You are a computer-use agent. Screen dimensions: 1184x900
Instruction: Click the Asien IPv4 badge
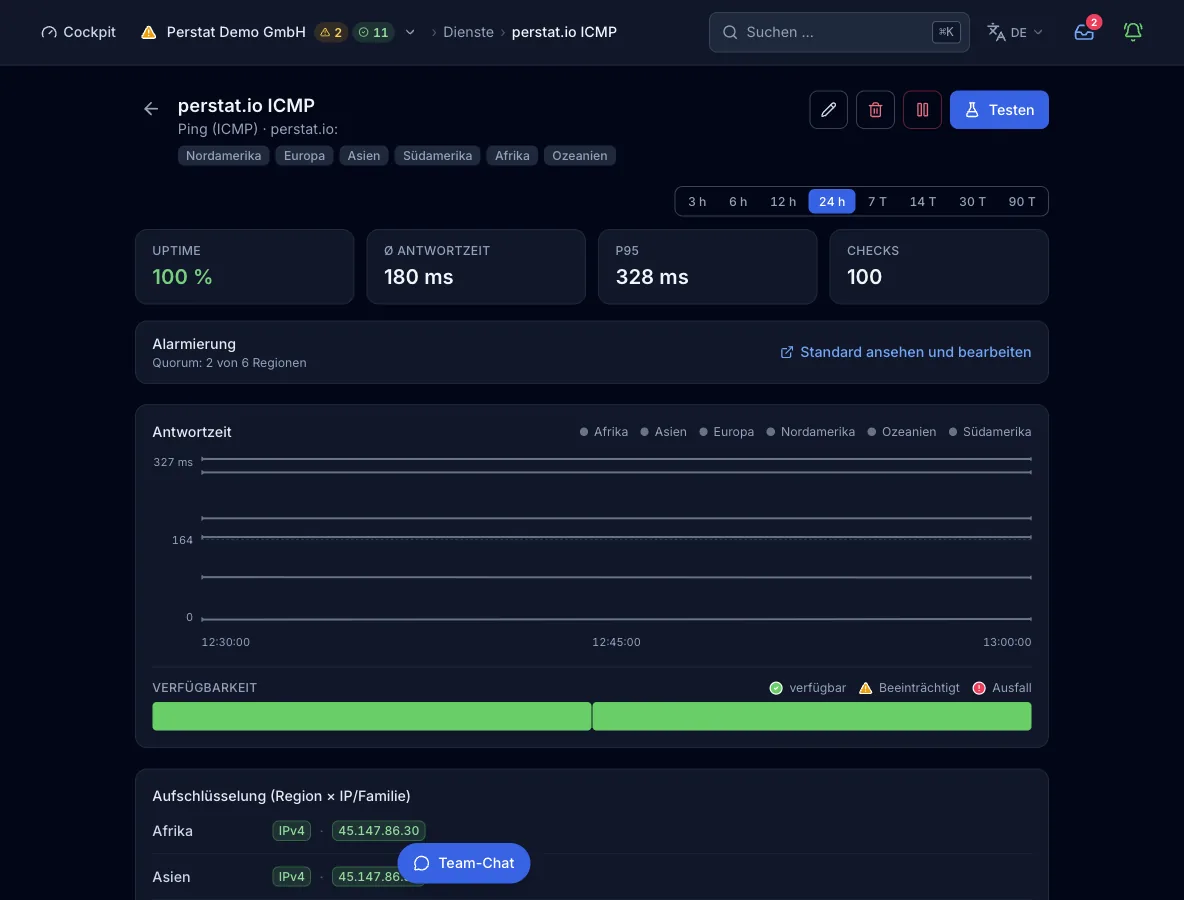pyautogui.click(x=291, y=877)
